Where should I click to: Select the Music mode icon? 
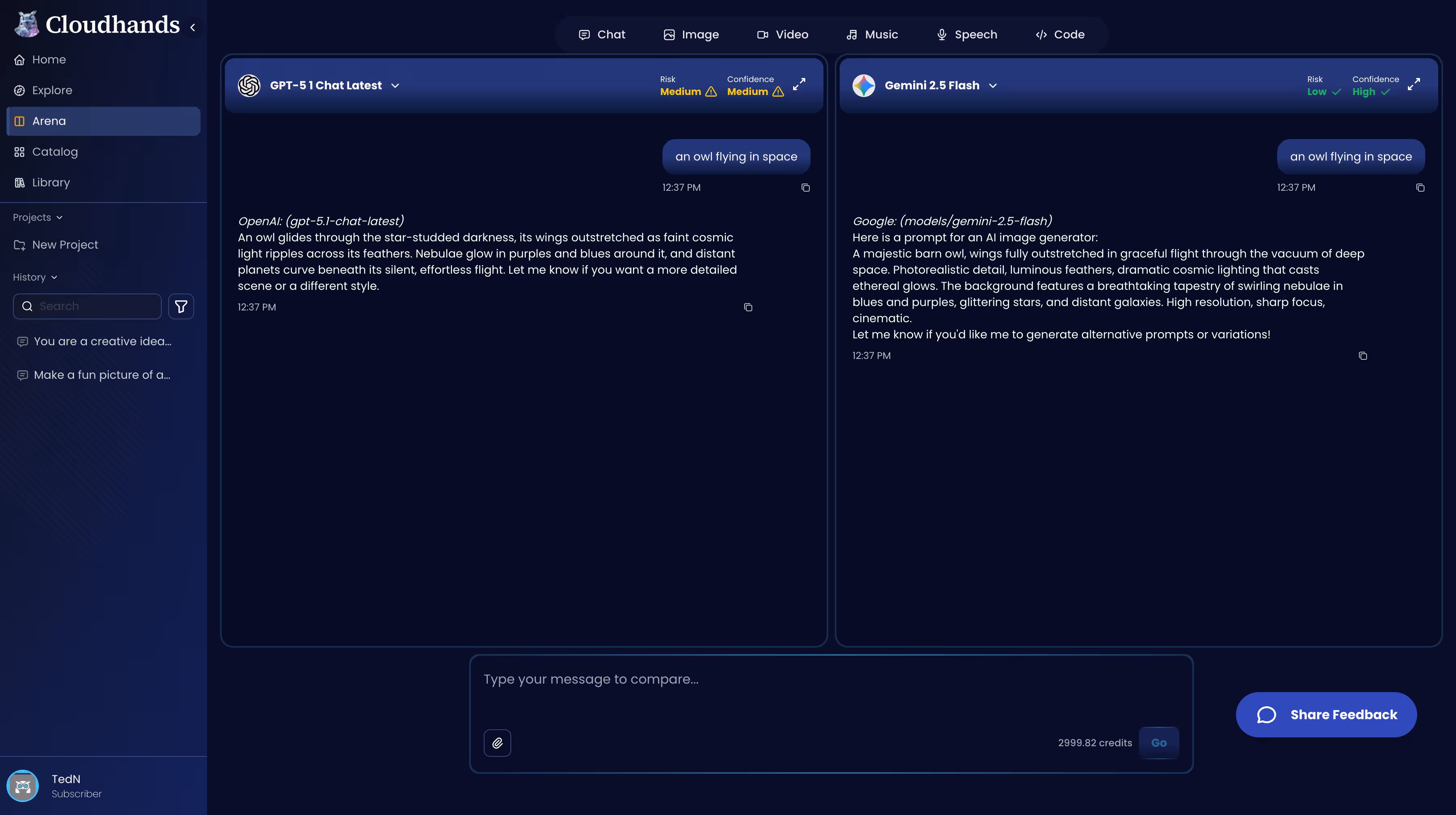tap(872, 34)
